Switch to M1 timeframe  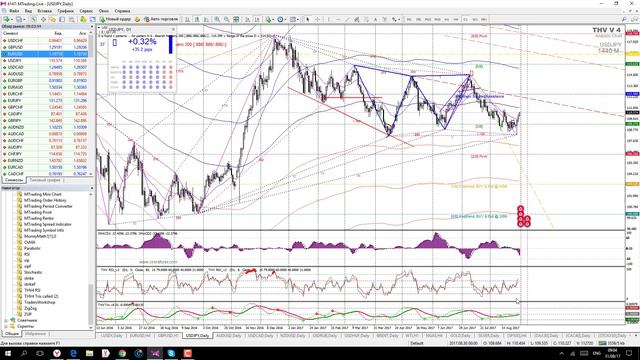coord(409,19)
